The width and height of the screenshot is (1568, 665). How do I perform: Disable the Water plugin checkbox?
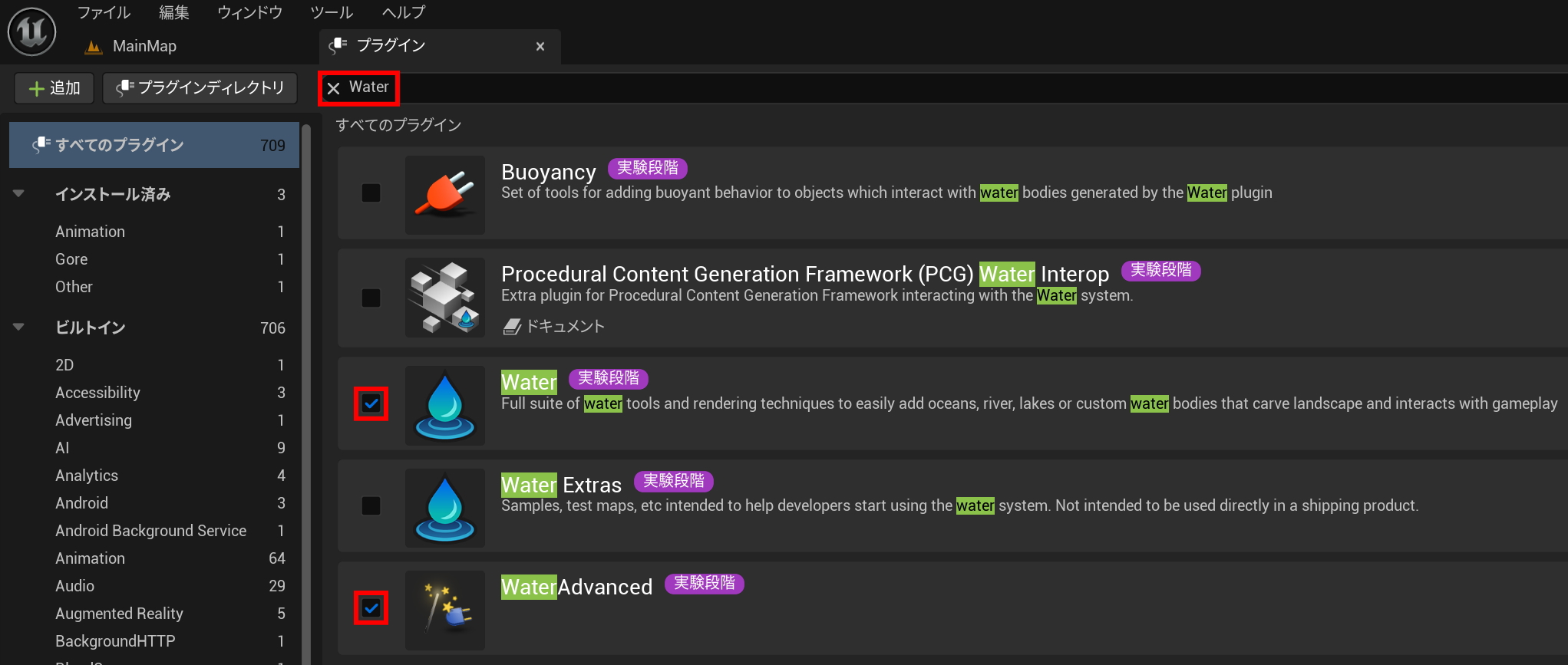click(371, 403)
